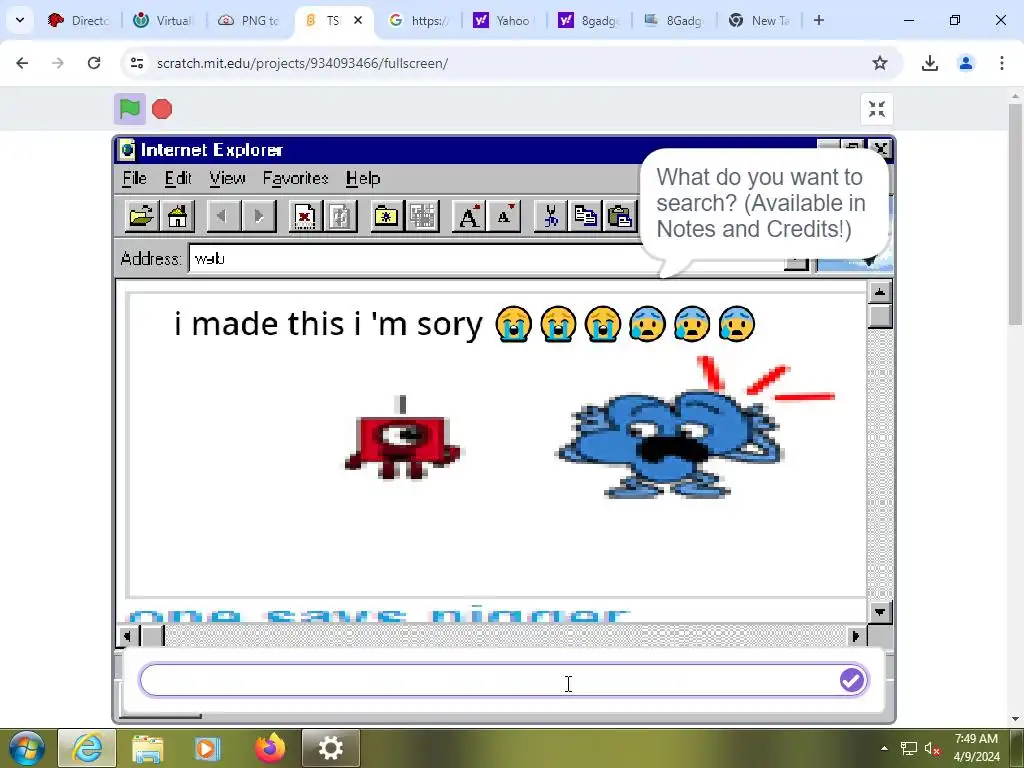Switch to the PNG to browser tab

[x=248, y=20]
